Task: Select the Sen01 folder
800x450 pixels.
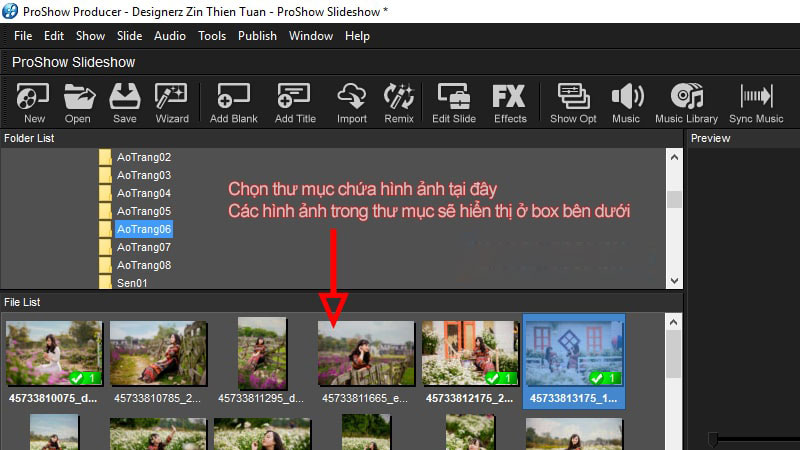Action: click(x=132, y=283)
